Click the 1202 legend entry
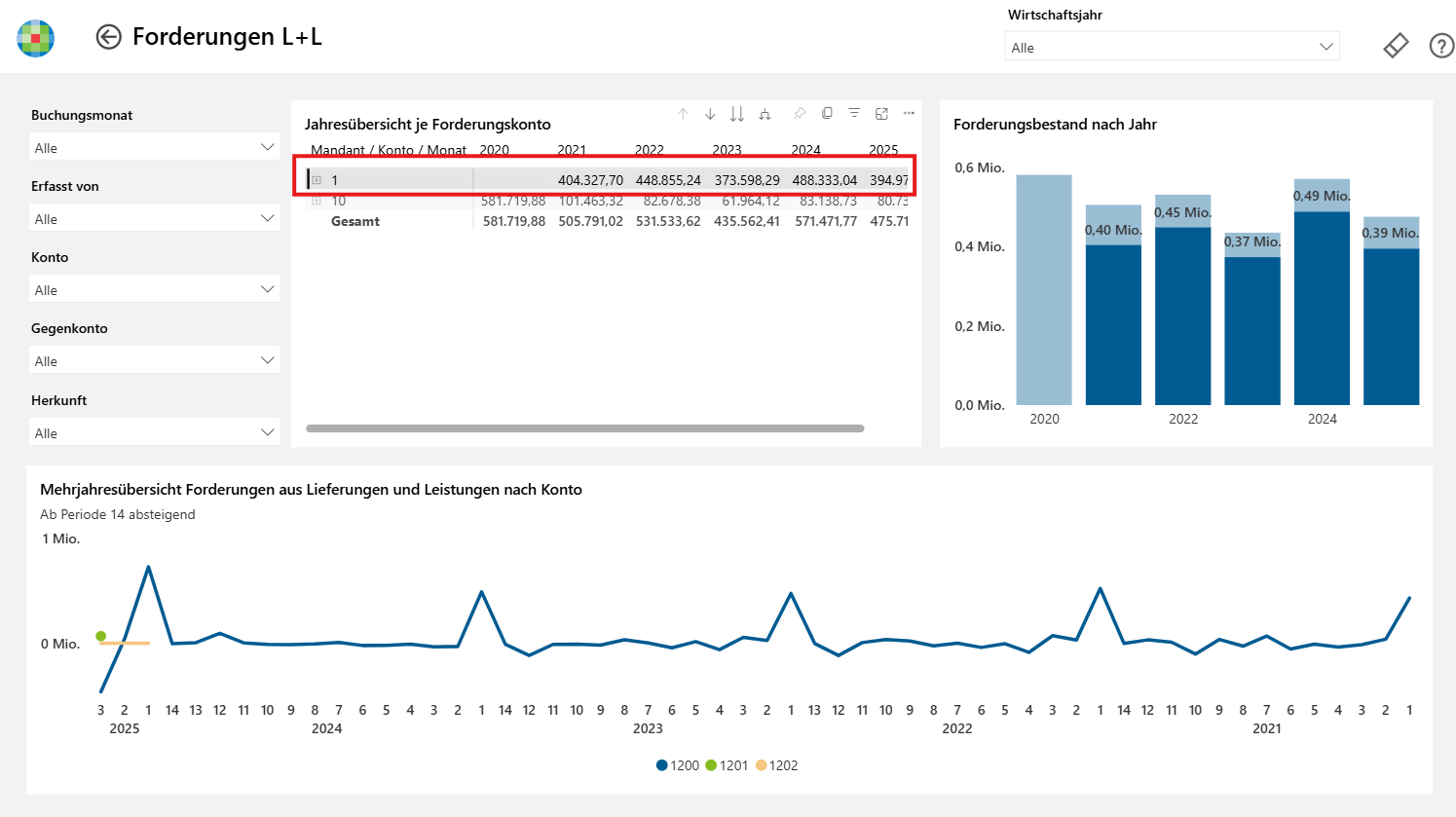Image resolution: width=1456 pixels, height=817 pixels. coord(776,765)
